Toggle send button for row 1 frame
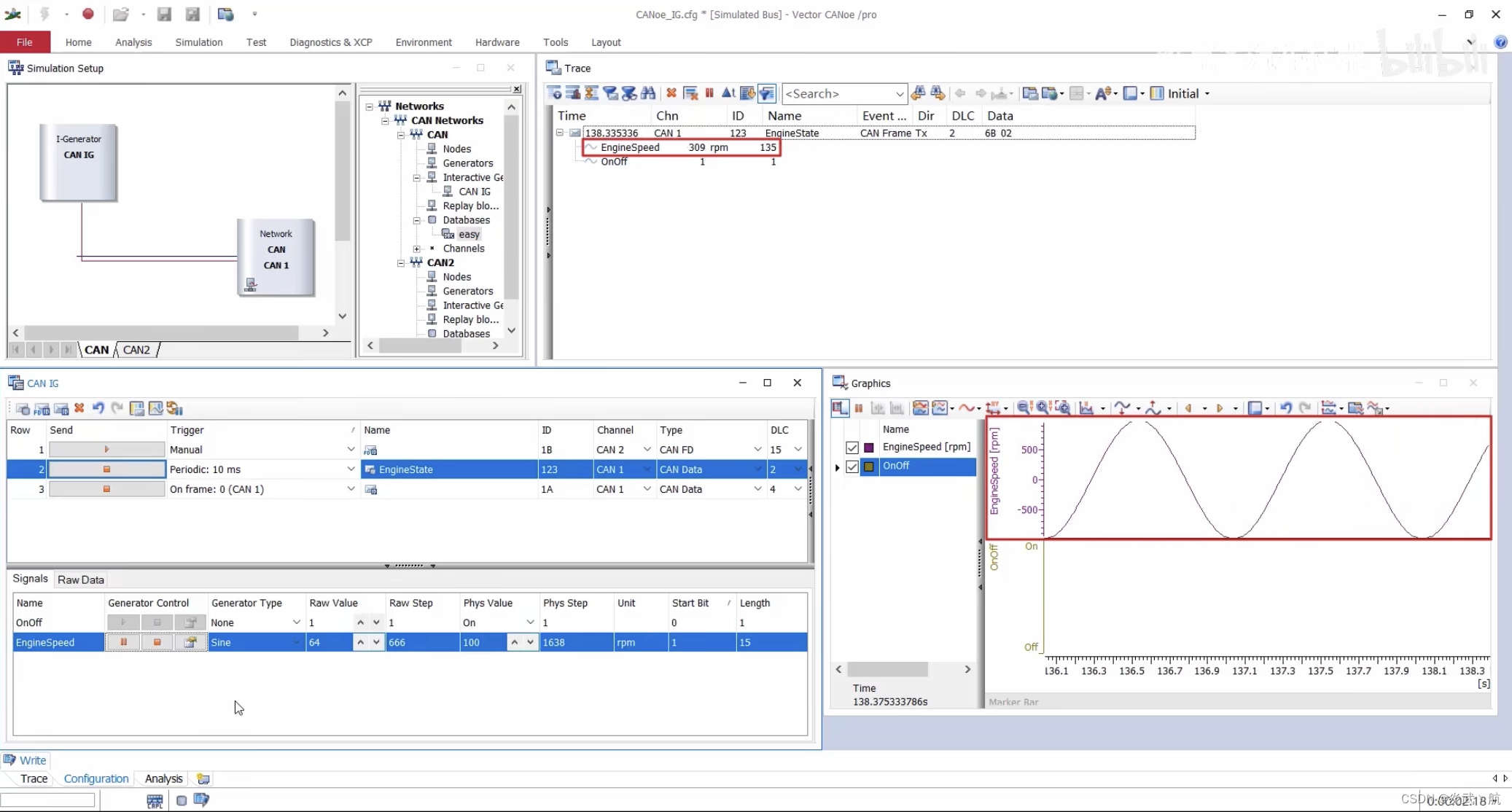Screen dimensions: 1512x812 [106, 450]
